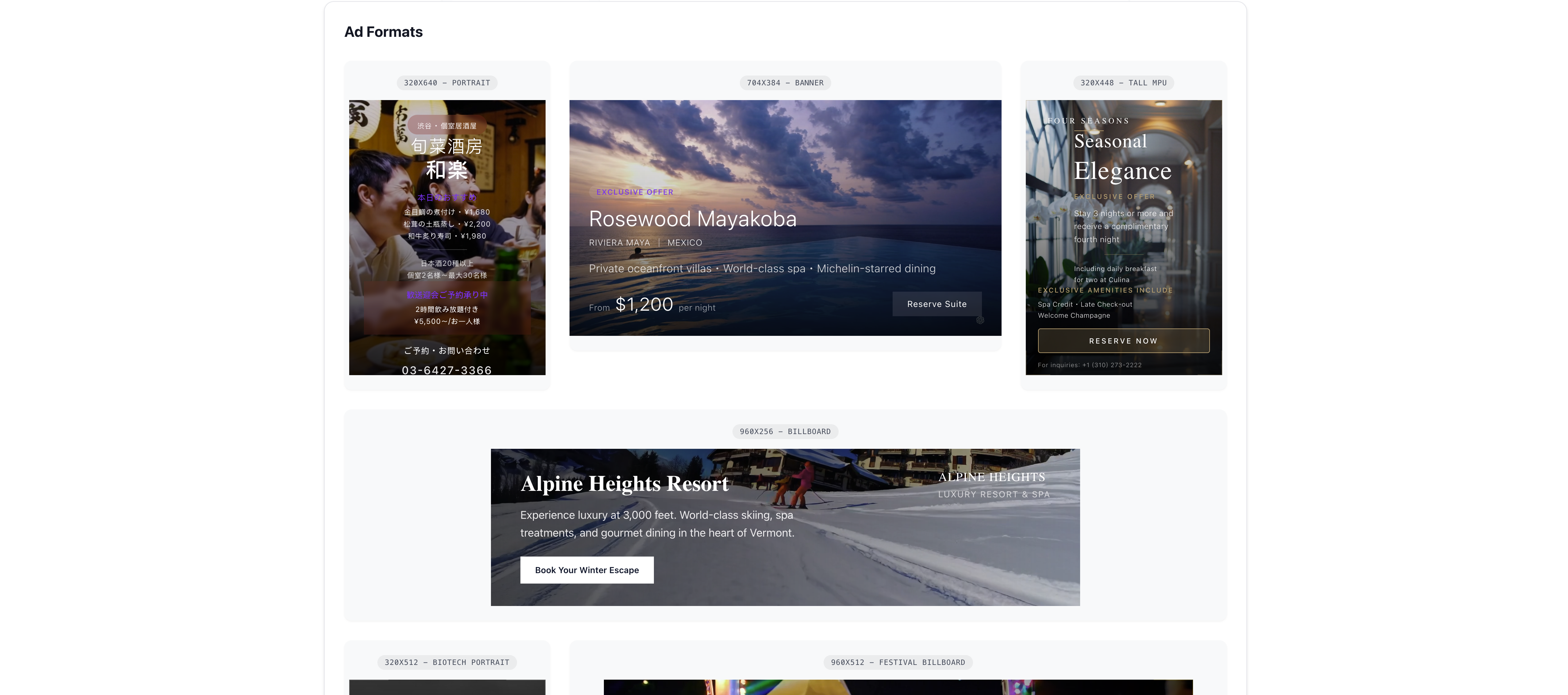Click the Welcome Champagne line
The image size is (1568, 695).
(1074, 316)
